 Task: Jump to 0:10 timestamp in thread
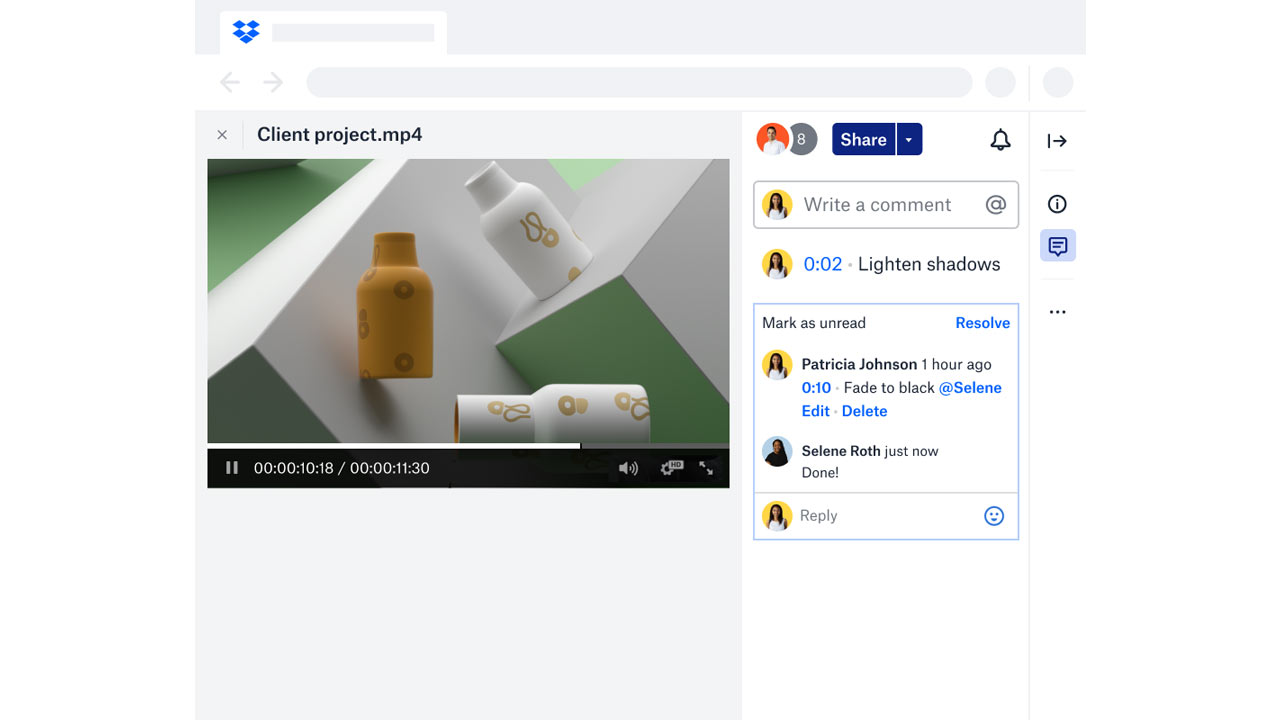(x=816, y=388)
